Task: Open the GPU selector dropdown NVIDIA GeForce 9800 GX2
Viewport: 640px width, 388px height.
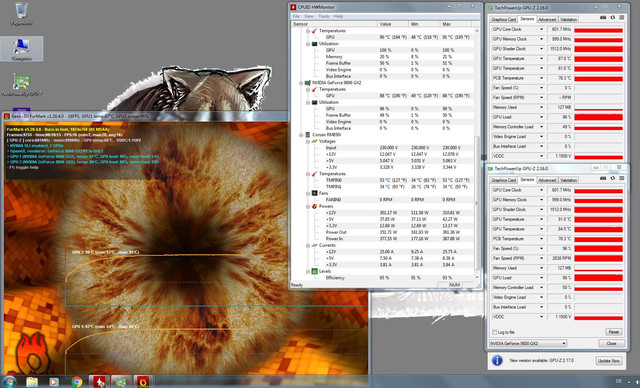Action: pos(528,343)
